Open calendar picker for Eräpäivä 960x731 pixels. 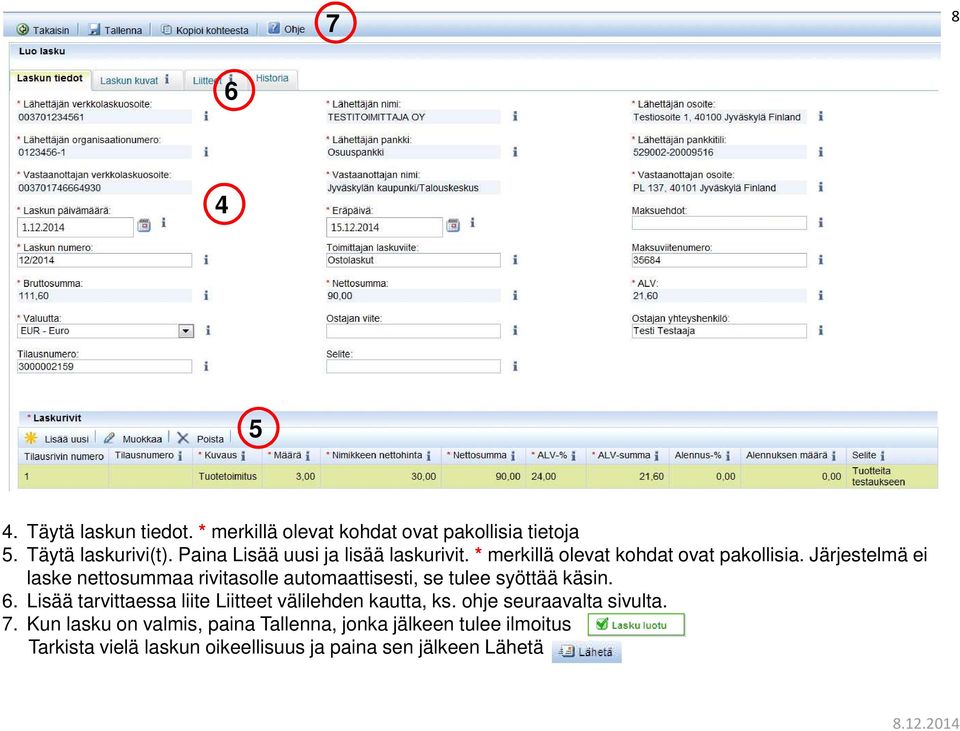pyautogui.click(x=453, y=225)
